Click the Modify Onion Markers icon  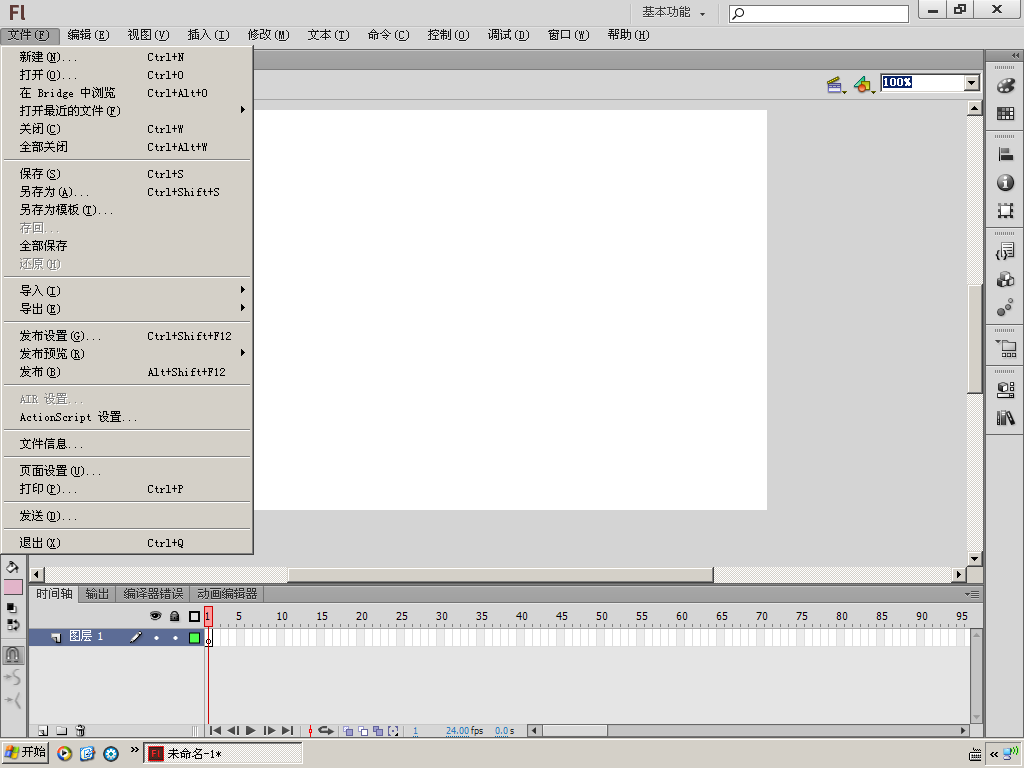point(393,731)
